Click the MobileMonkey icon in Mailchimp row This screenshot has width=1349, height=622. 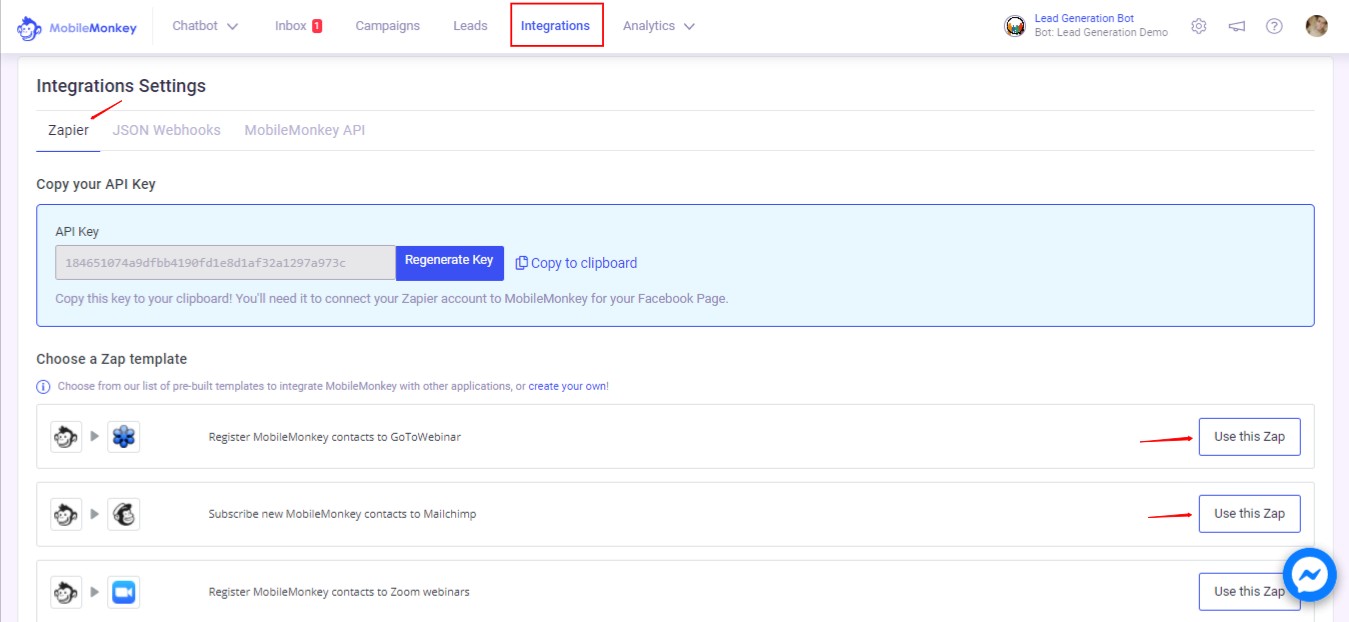[x=66, y=514]
